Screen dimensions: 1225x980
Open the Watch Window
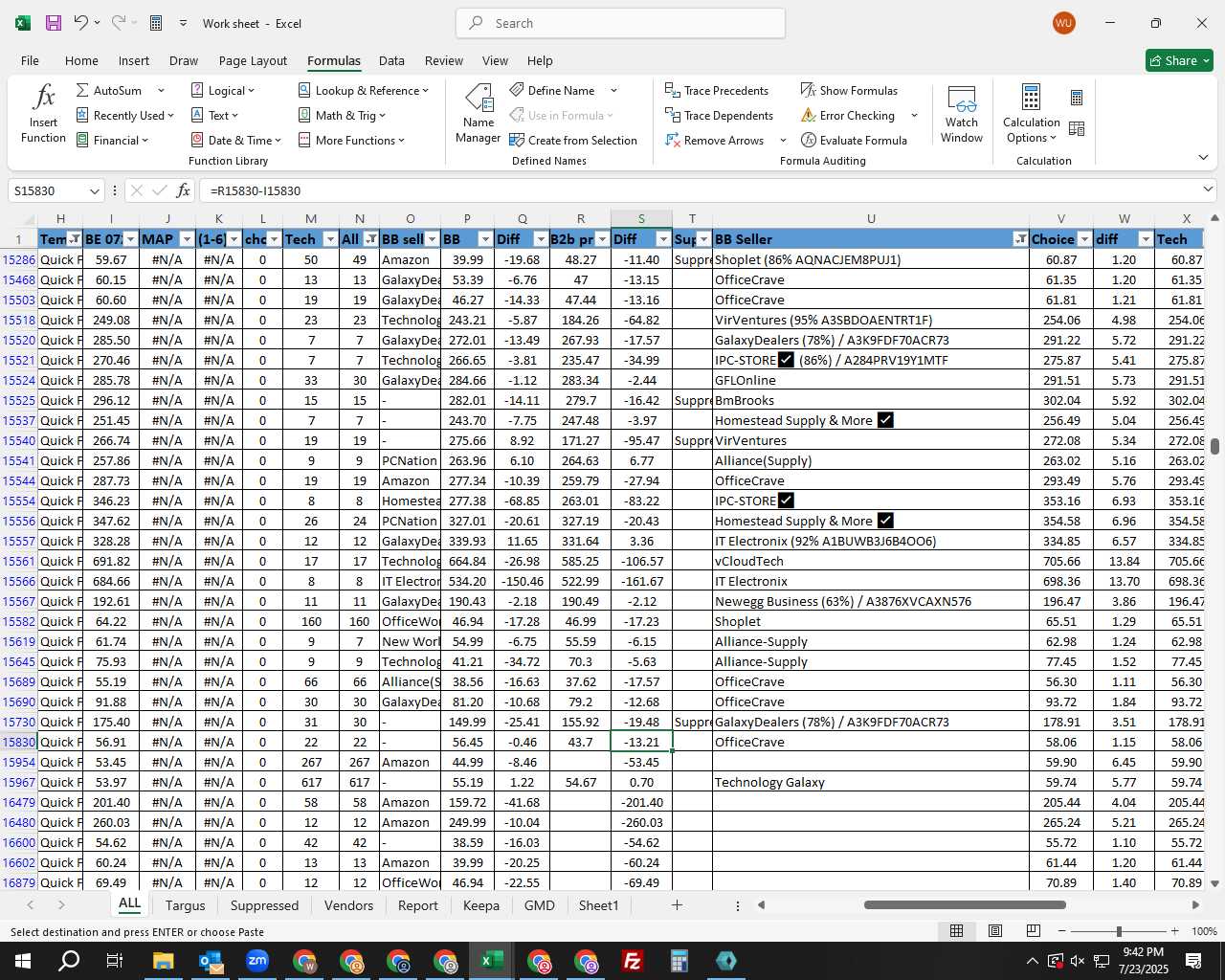coord(962,113)
